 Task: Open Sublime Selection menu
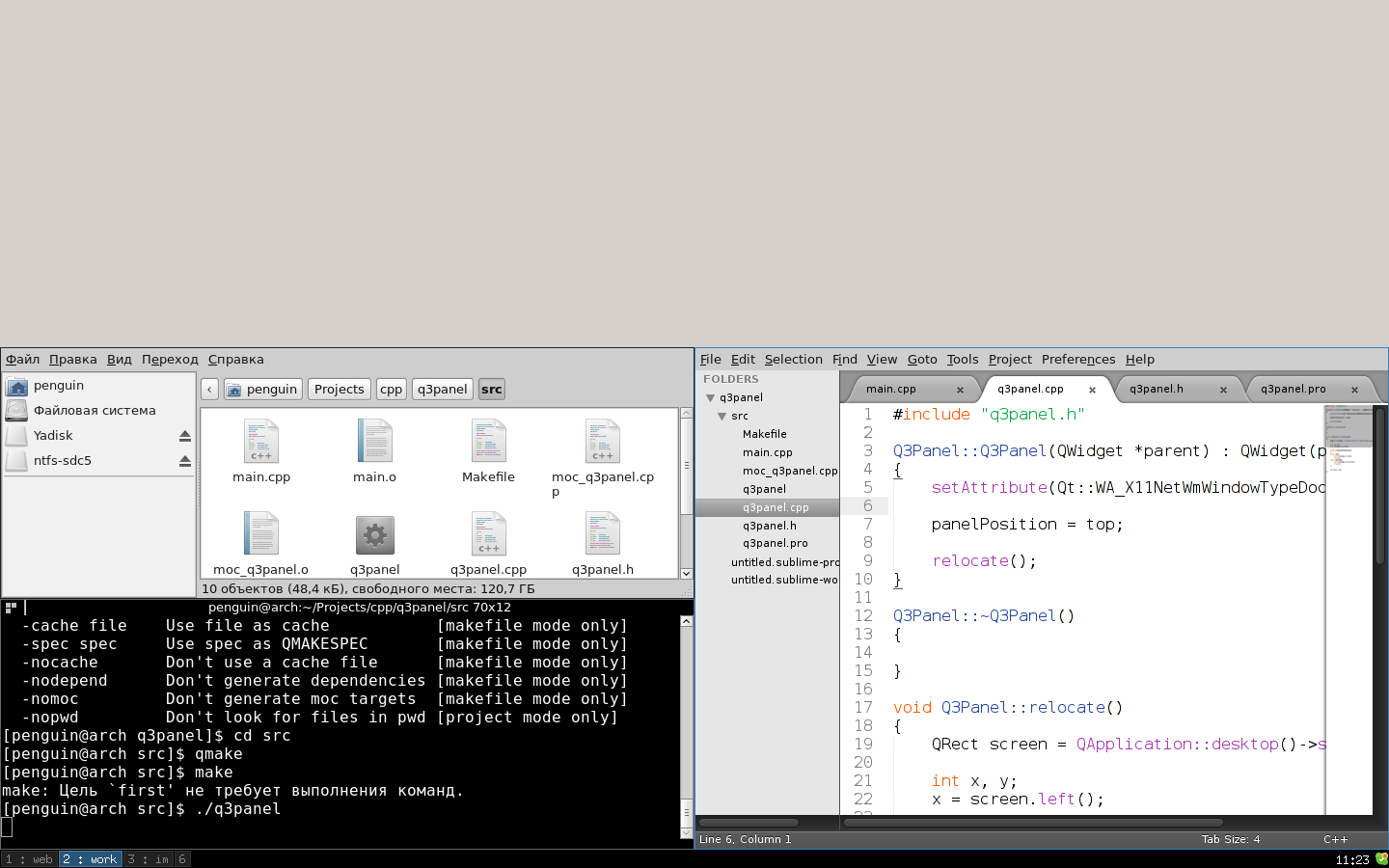[794, 360]
